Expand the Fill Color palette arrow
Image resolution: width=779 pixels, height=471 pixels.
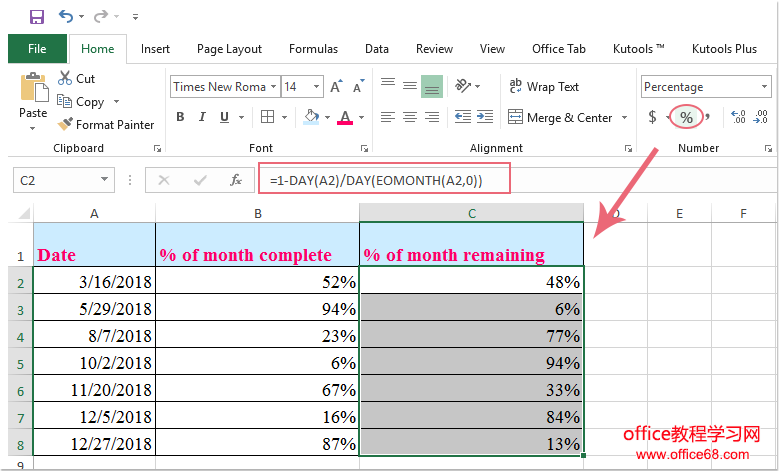coord(327,117)
